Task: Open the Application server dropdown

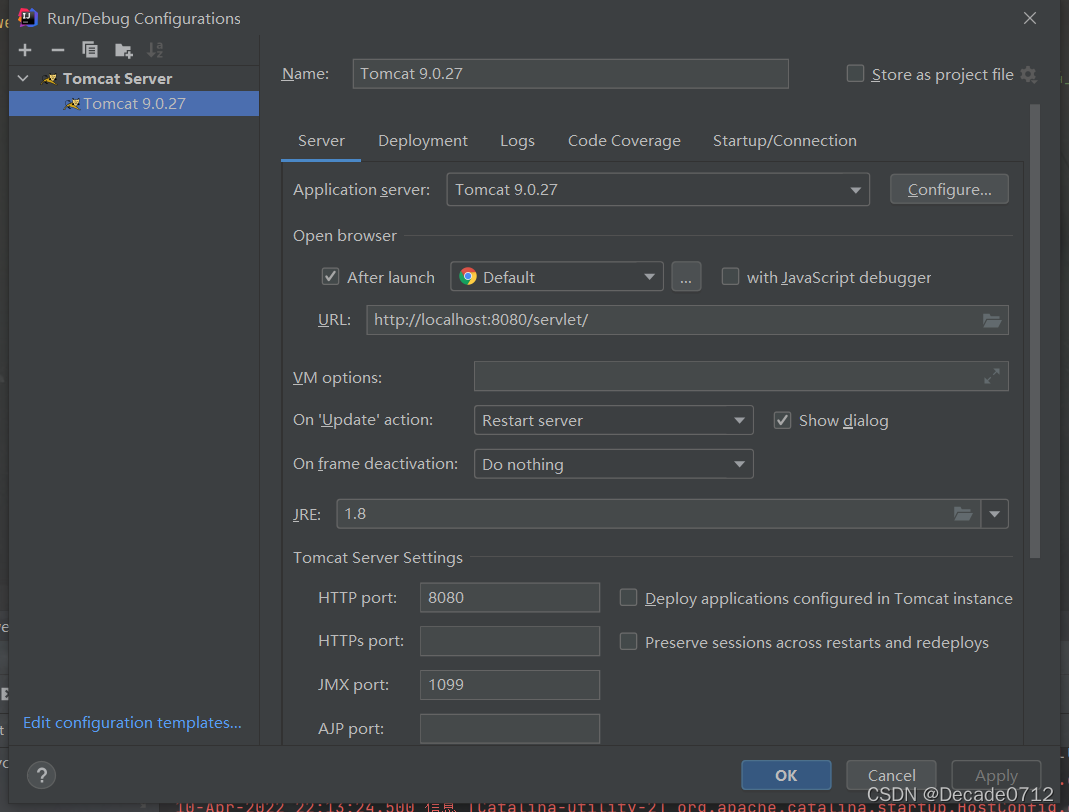Action: click(658, 190)
